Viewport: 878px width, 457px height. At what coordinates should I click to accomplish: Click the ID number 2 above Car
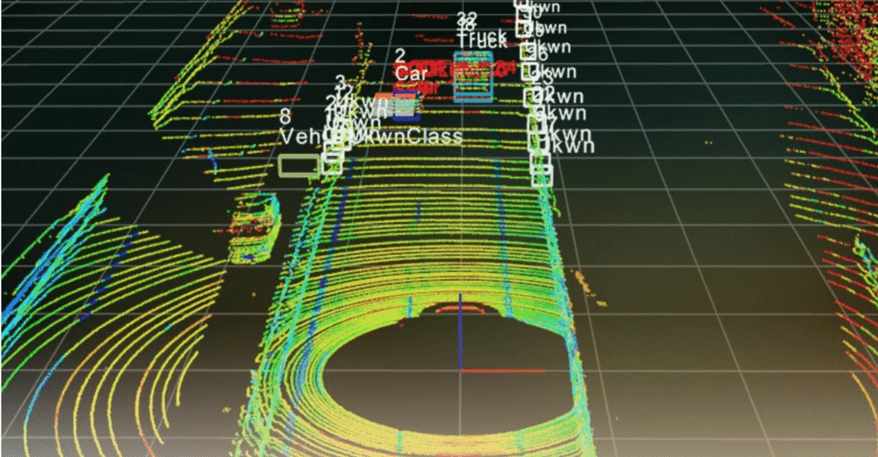click(400, 56)
